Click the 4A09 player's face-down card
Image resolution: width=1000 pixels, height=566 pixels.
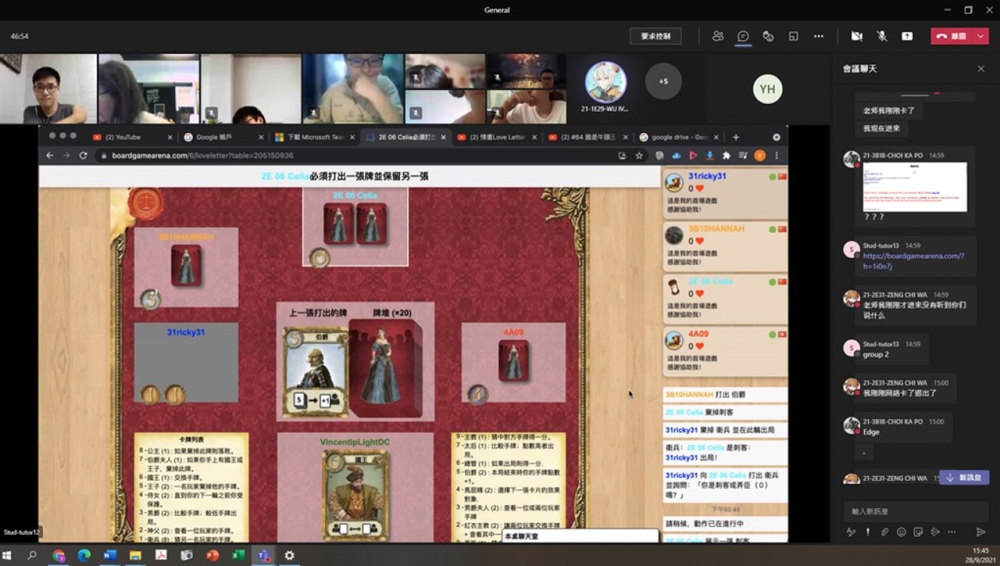(513, 361)
